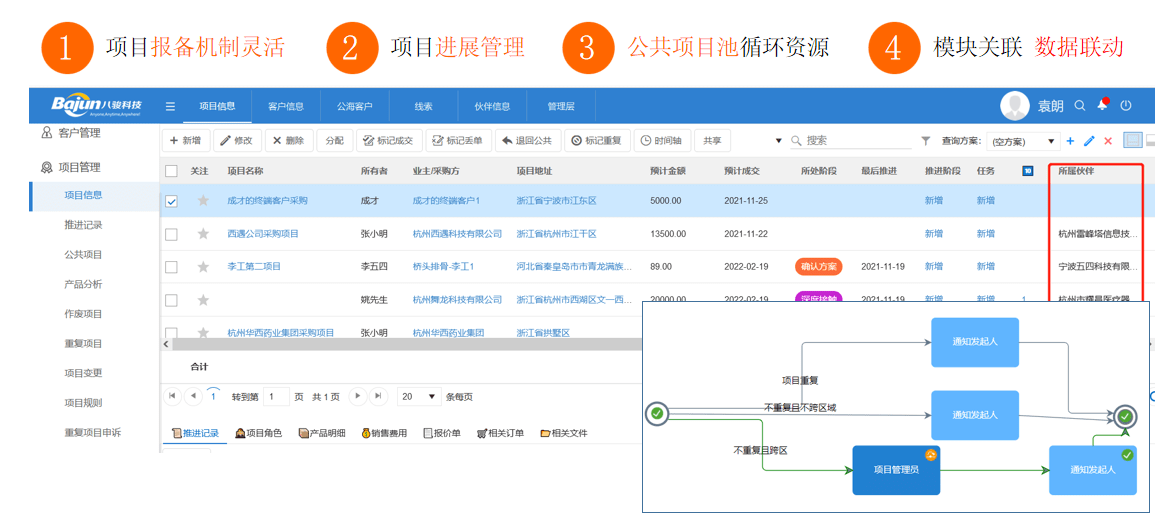Uncheck the 成才的终端客户采购 row checkbox
The height and width of the screenshot is (516, 1163).
coord(171,201)
